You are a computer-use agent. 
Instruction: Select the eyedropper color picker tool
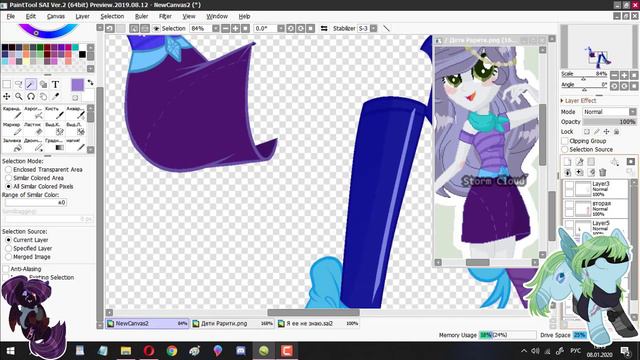[55, 97]
